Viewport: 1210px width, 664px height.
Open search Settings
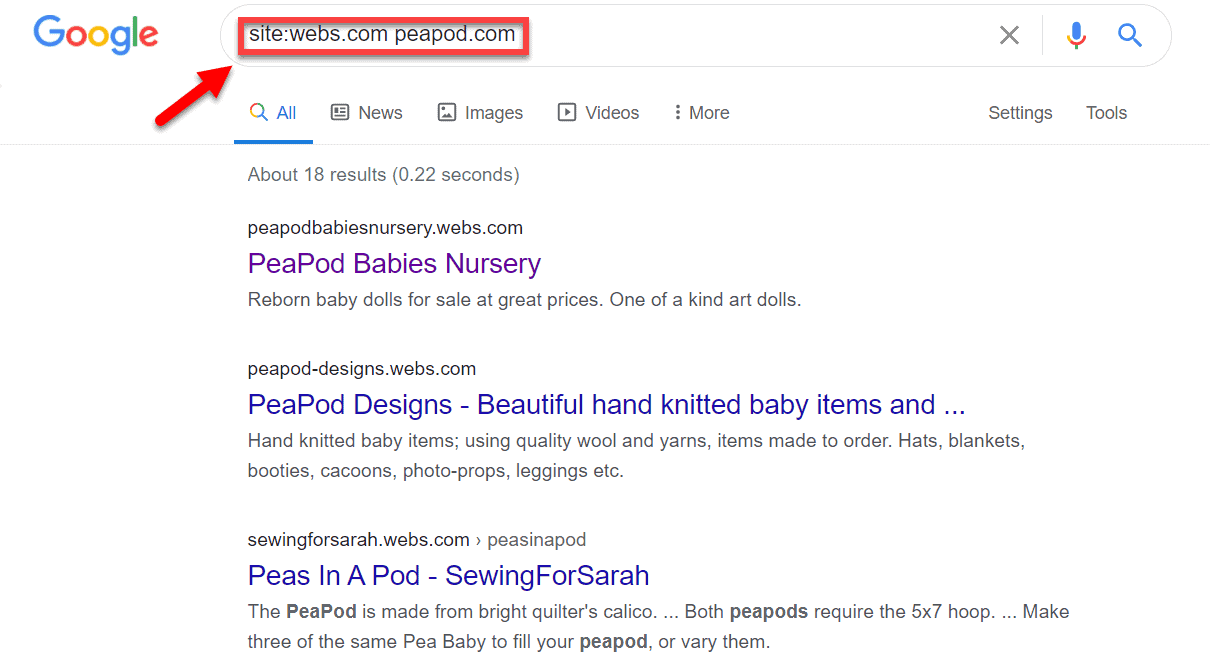[x=1020, y=113]
